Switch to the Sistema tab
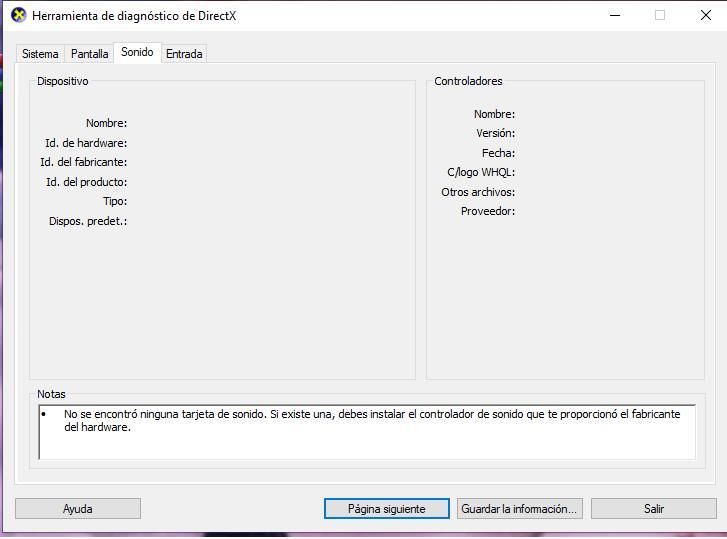This screenshot has height=539, width=727. click(40, 54)
